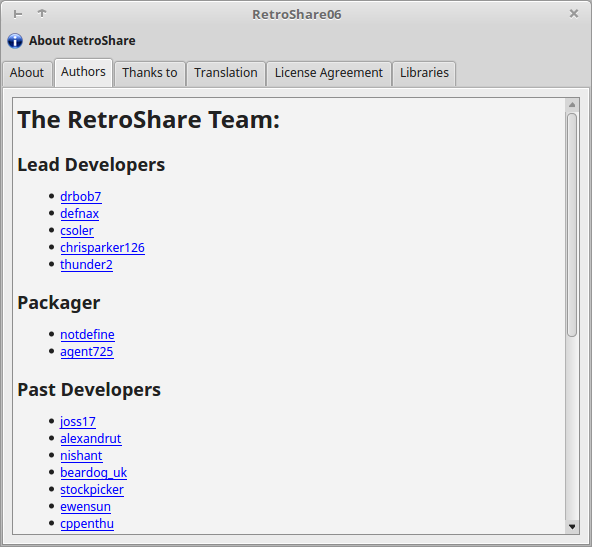Click the scrollbar up arrow
592x547 pixels.
click(x=572, y=105)
